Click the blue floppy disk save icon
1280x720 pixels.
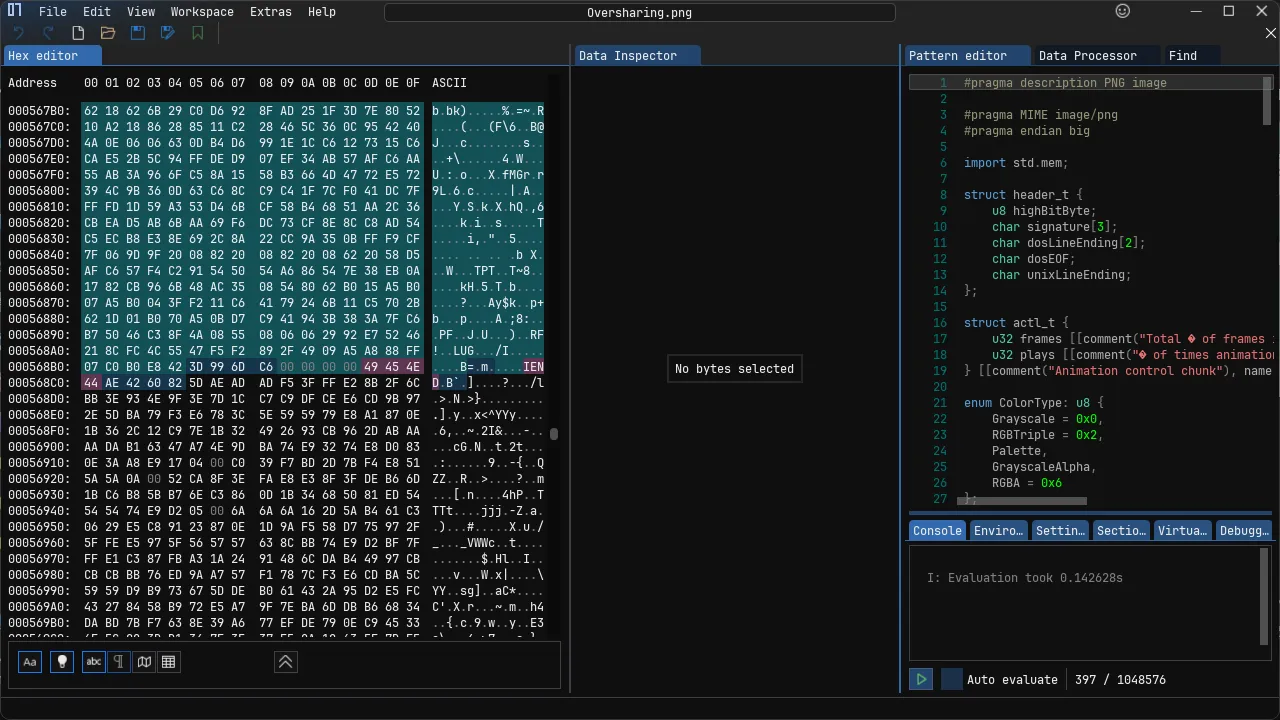pyautogui.click(x=138, y=33)
